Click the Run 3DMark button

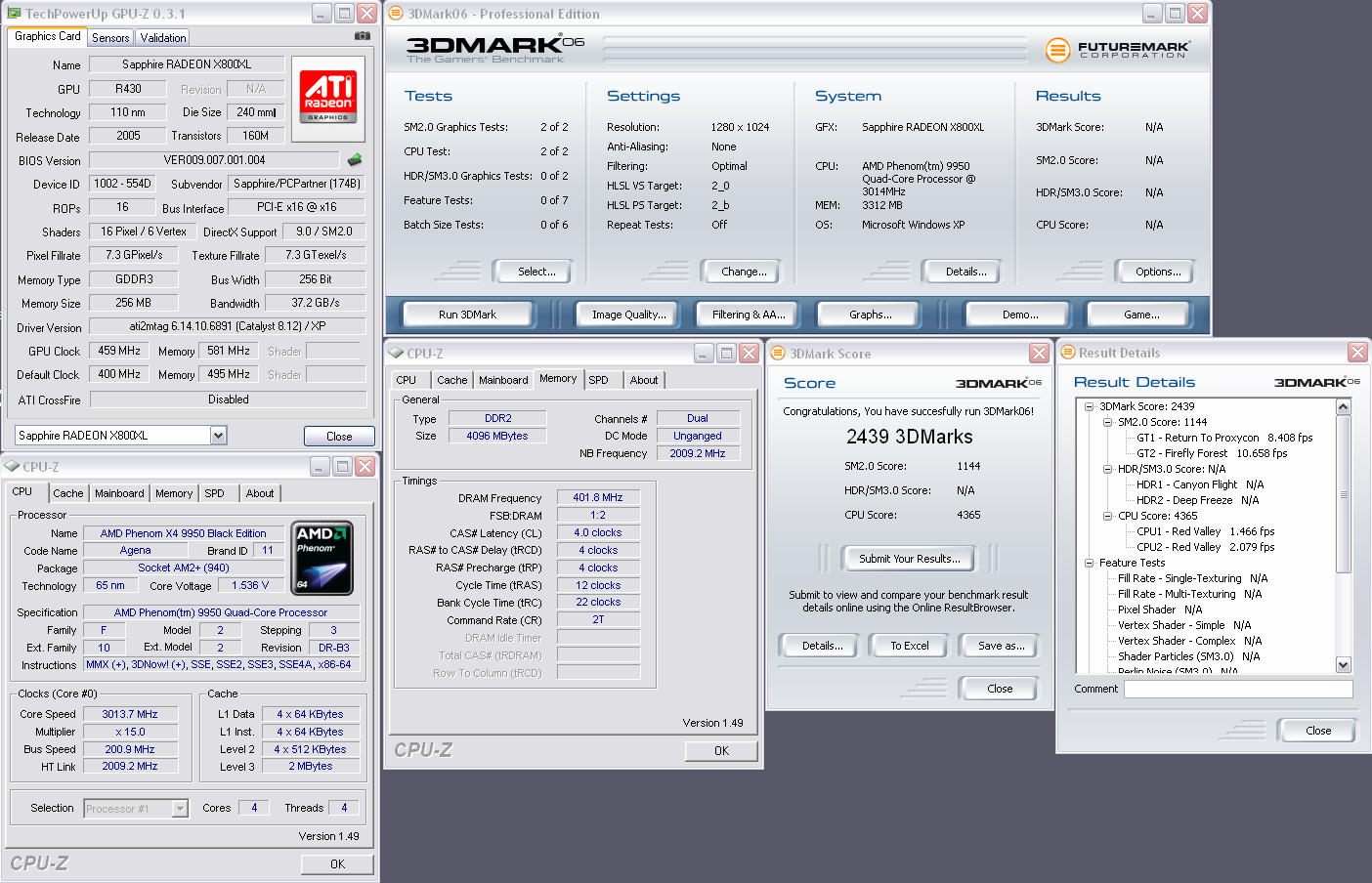pos(467,315)
